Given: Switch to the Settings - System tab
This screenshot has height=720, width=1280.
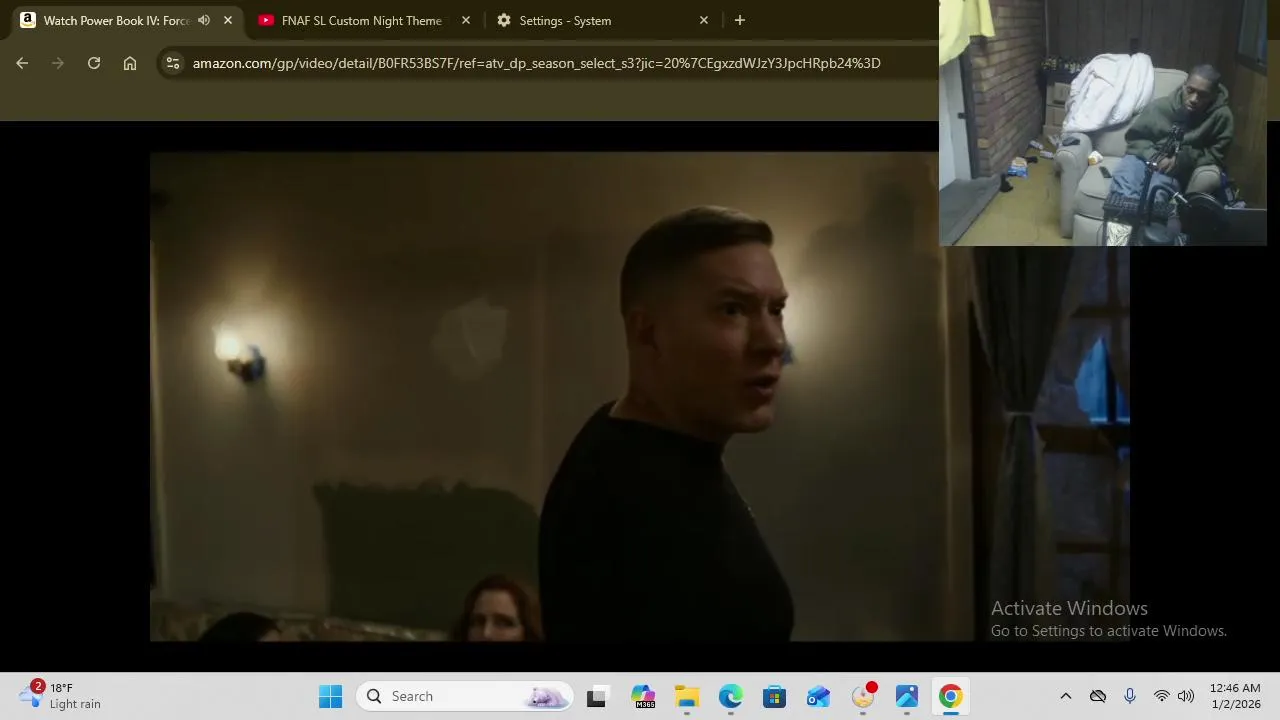Looking at the screenshot, I should [x=600, y=20].
